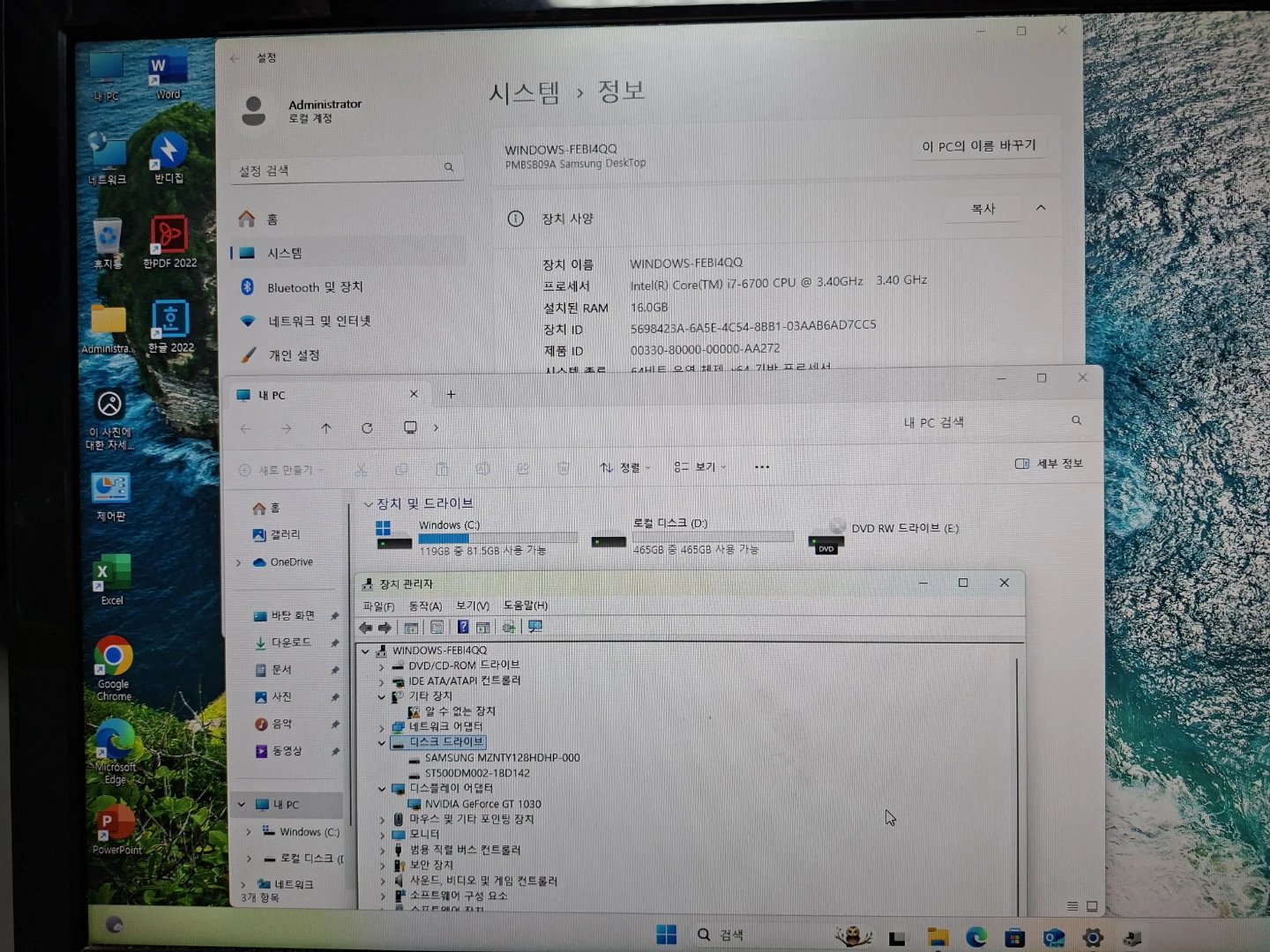Click the scan for hardware changes monitor icon
This screenshot has height=952, width=1270.
coord(535,627)
